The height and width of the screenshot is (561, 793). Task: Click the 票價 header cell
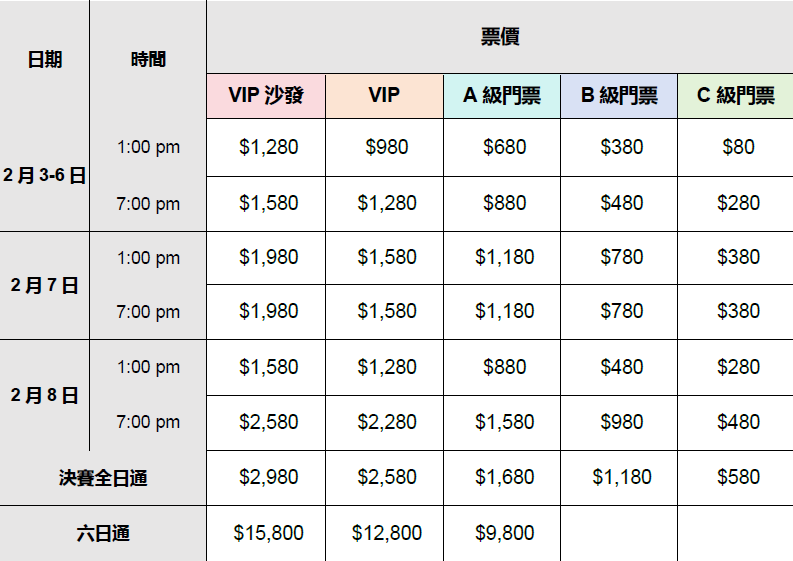(499, 38)
